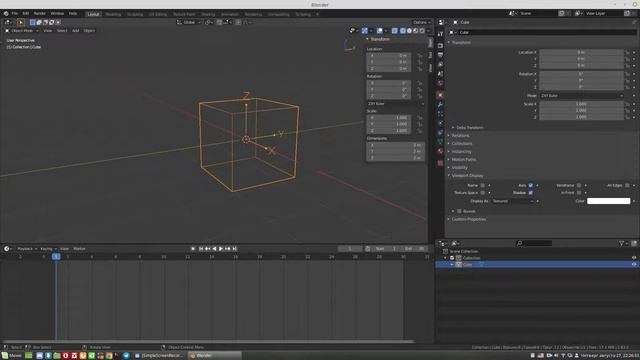Open the Render properties tab icon
The height and width of the screenshot is (360, 640).
point(440,45)
